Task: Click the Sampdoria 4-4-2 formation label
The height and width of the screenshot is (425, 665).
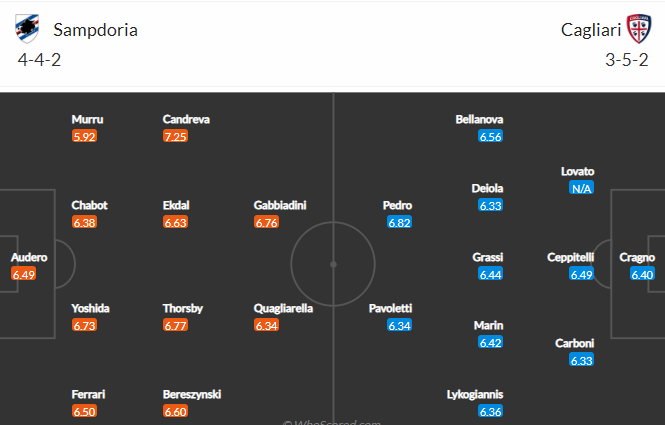Action: [39, 60]
